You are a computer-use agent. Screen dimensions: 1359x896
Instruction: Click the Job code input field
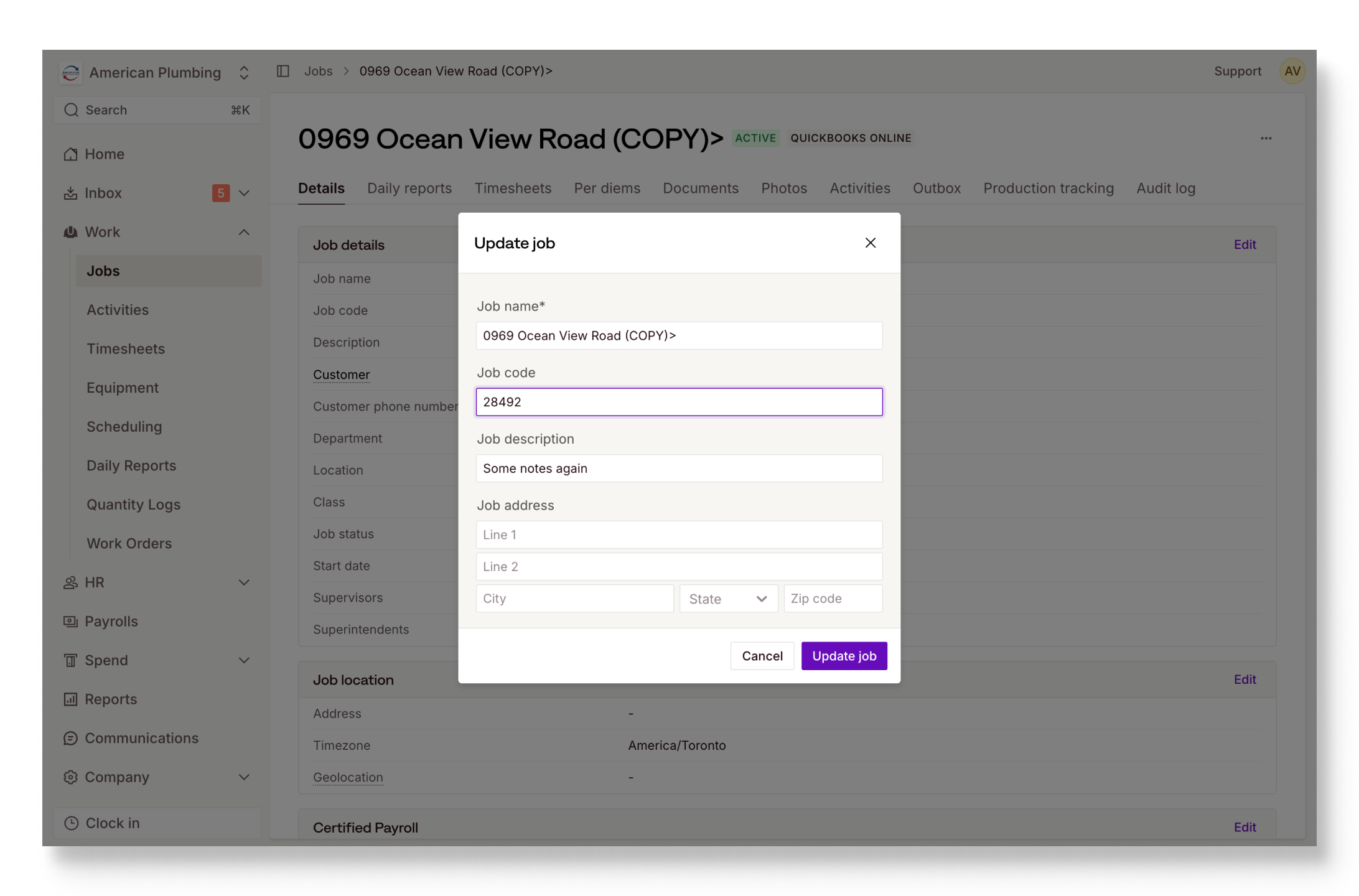tap(679, 402)
